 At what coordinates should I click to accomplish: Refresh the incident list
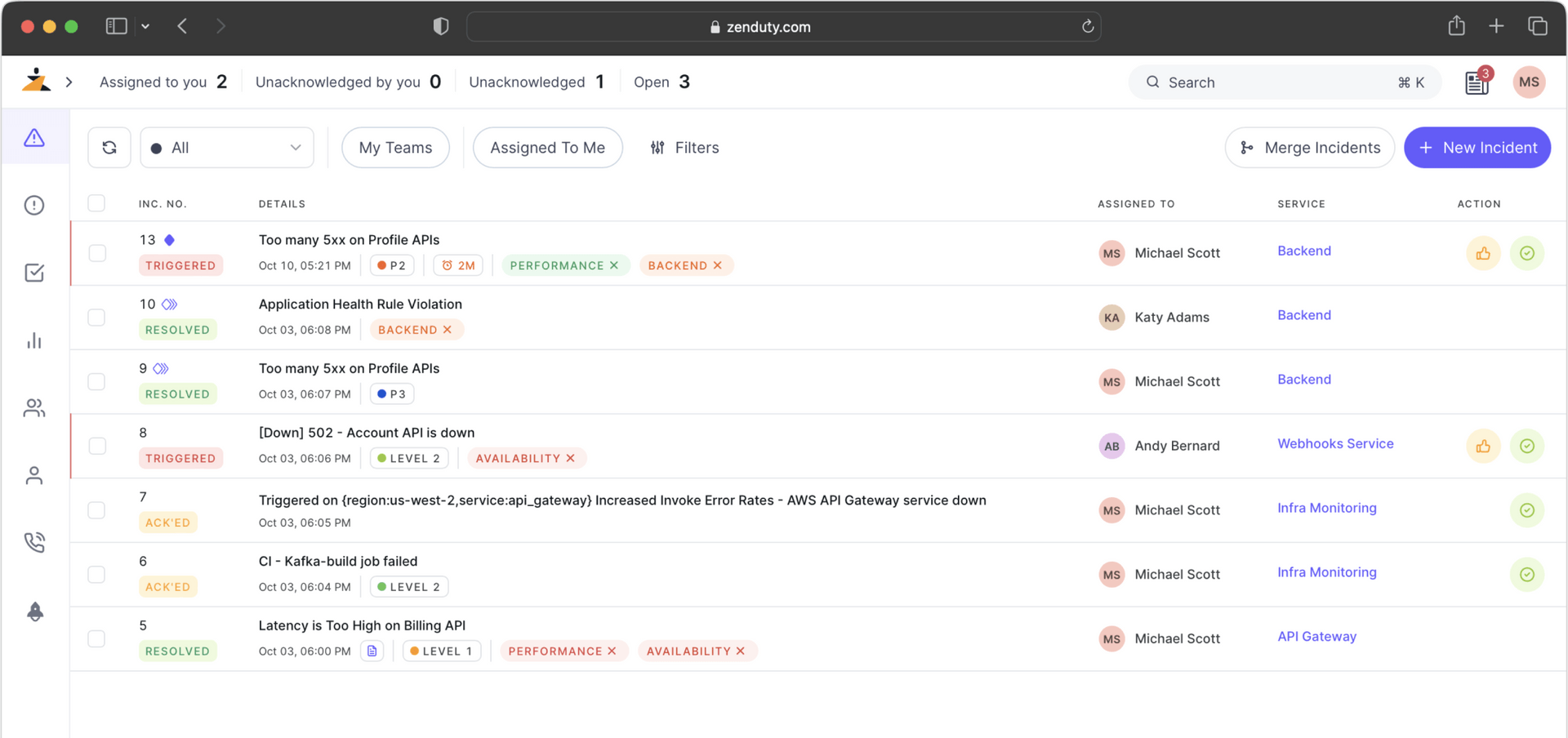109,147
